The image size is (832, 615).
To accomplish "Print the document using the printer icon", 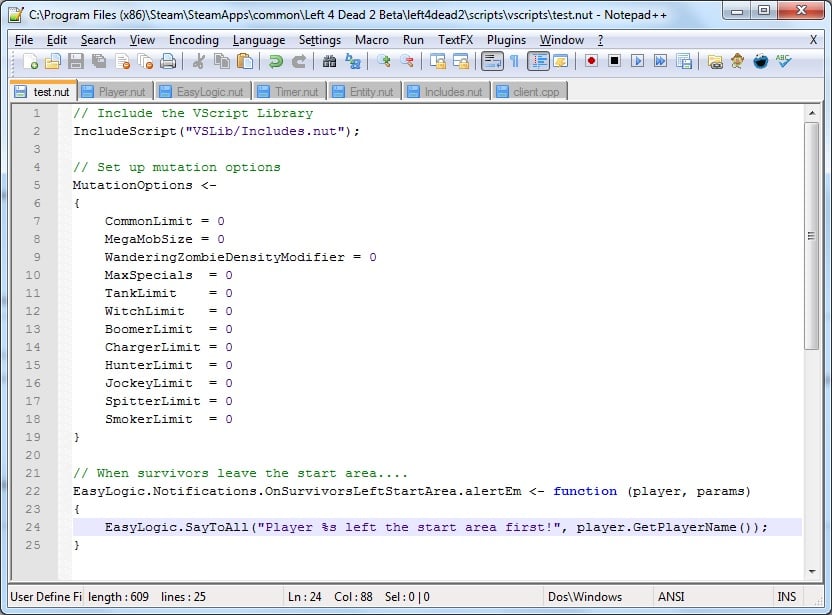I will coord(168,62).
